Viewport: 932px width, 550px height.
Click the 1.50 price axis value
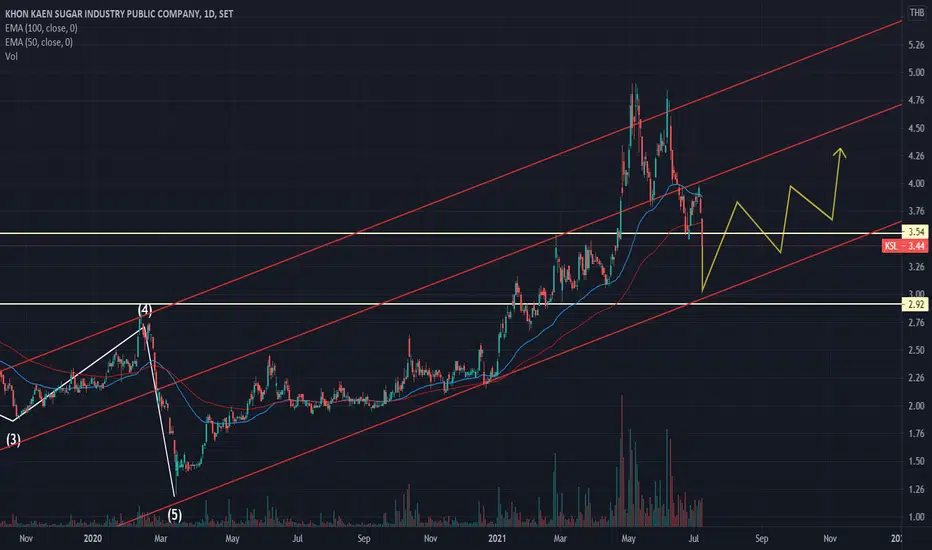click(916, 461)
